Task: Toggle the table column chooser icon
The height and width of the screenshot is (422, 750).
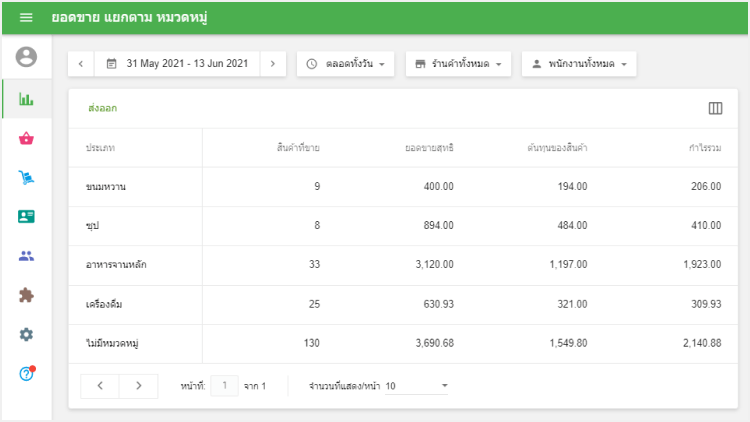Action: 715,108
